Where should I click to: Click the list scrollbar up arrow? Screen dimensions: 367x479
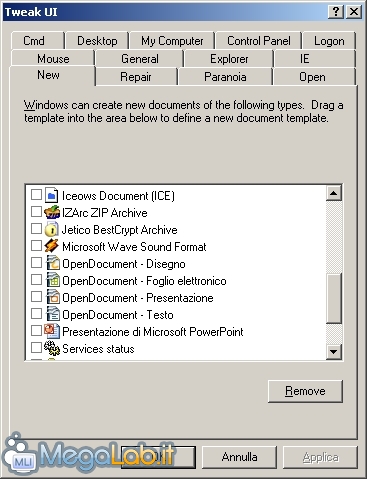pyautogui.click(x=334, y=193)
